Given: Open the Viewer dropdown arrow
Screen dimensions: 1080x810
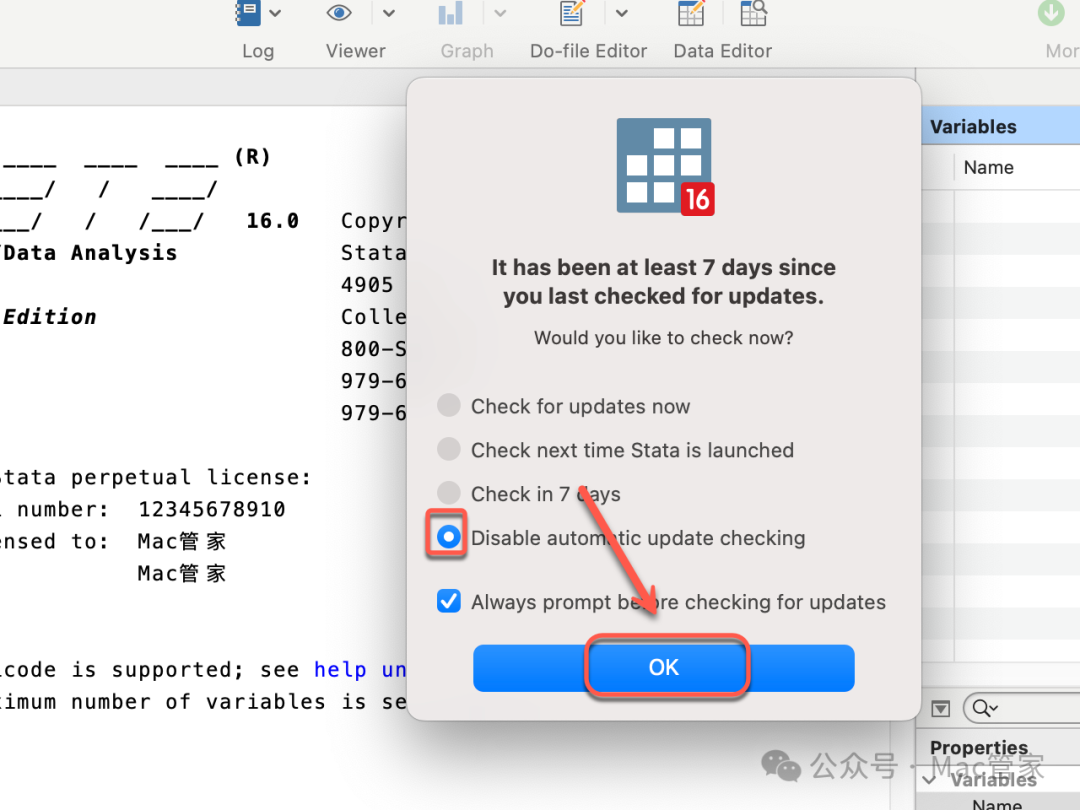Looking at the screenshot, I should [x=389, y=13].
